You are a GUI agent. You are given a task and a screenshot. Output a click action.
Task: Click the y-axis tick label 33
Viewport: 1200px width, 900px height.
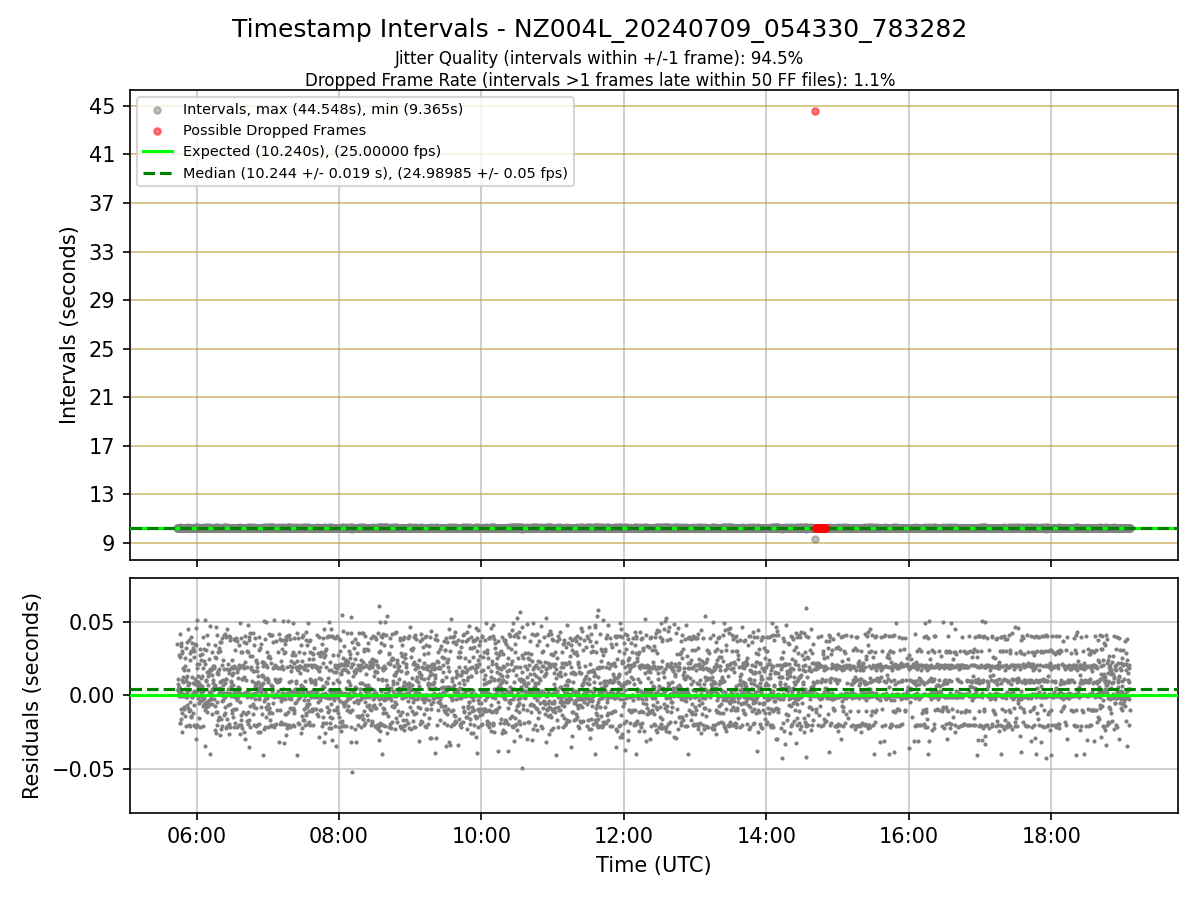(104, 252)
